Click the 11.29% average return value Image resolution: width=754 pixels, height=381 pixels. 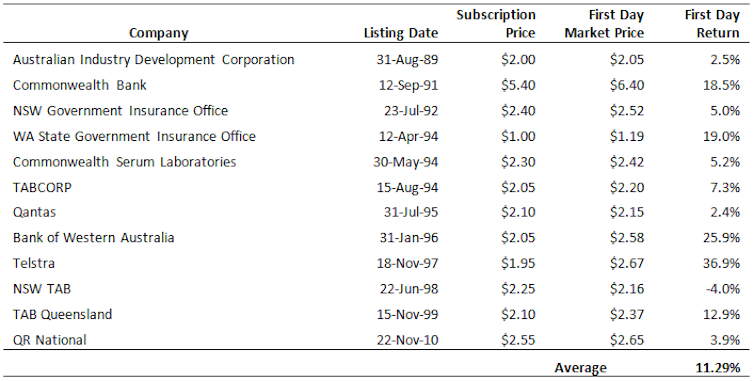click(717, 368)
